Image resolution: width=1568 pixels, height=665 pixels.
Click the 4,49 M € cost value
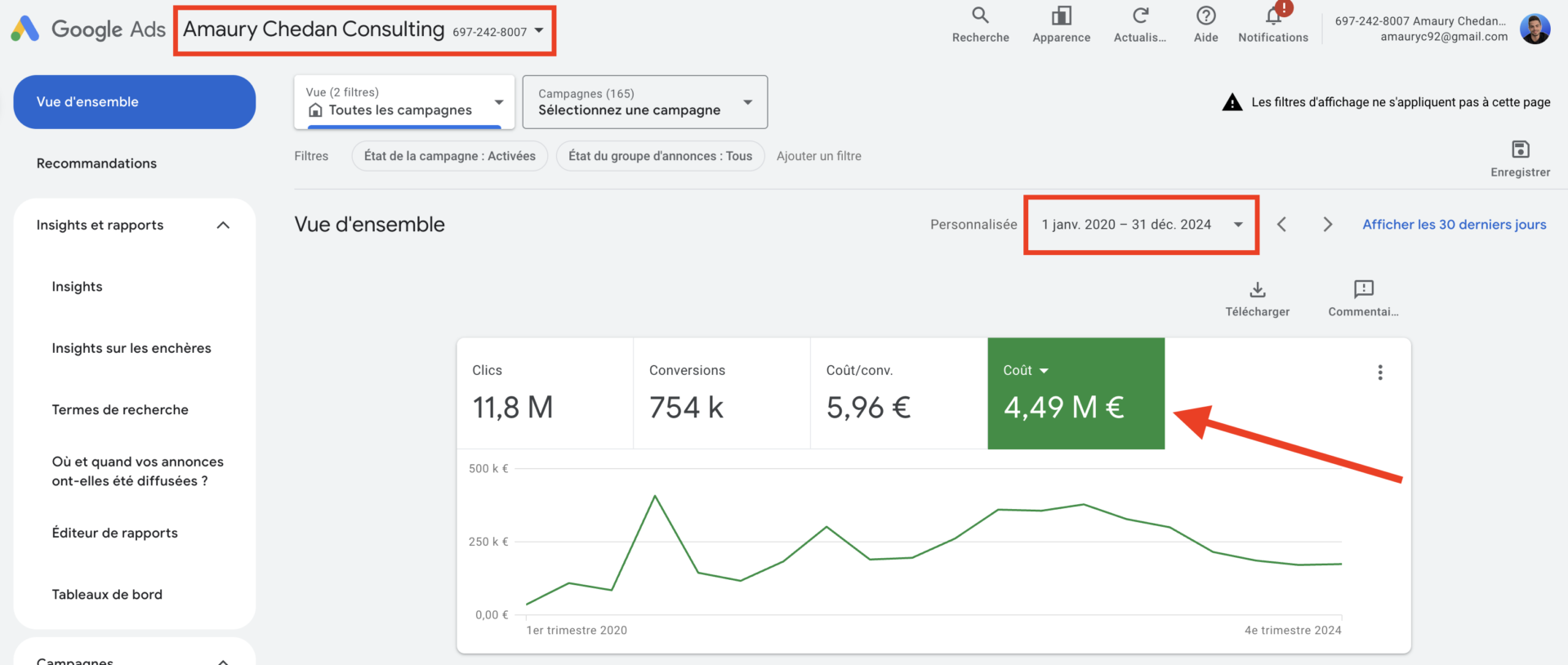[1064, 407]
